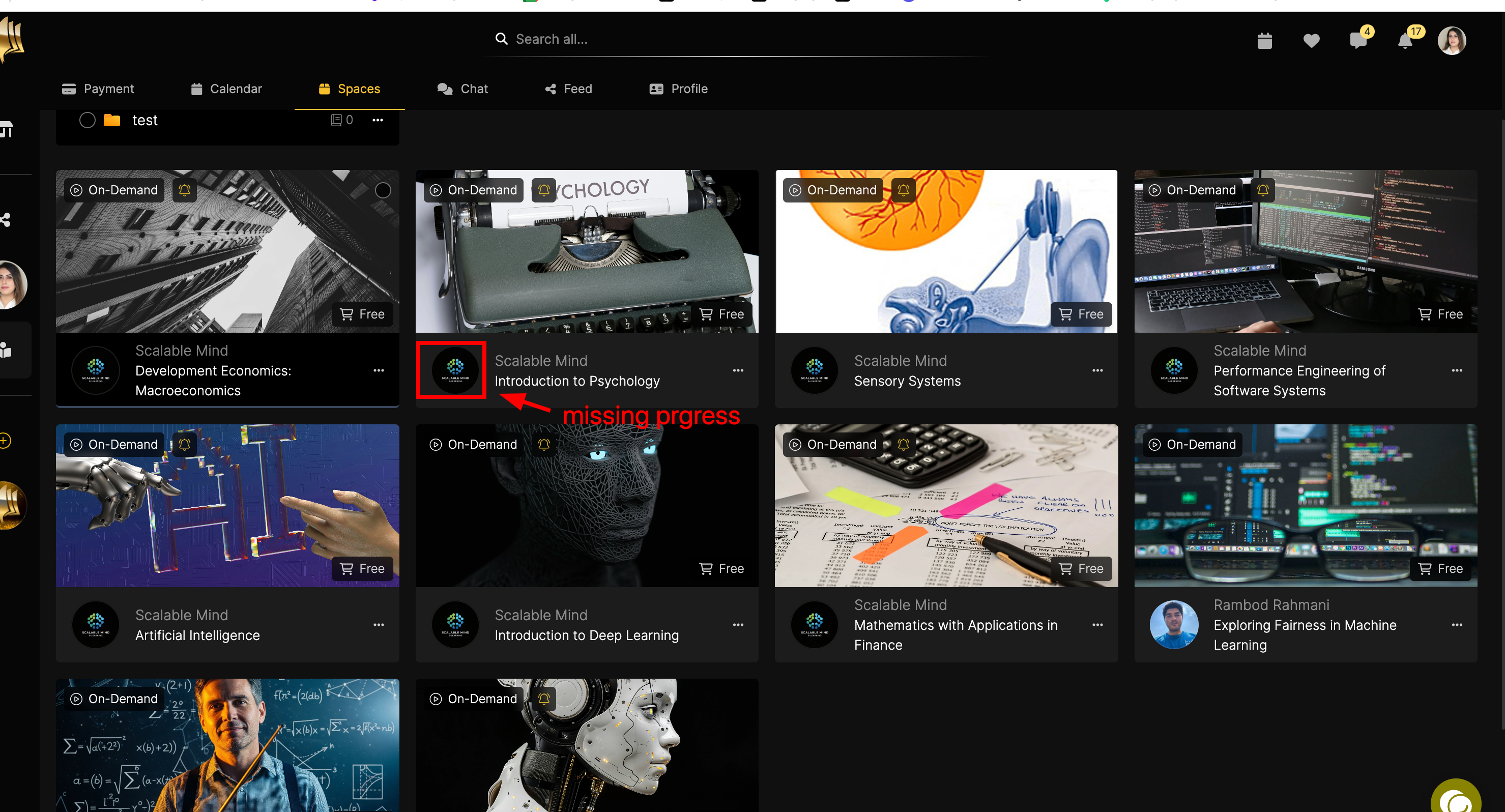Click Scalable Mind logo on Development Economics card

coord(96,370)
